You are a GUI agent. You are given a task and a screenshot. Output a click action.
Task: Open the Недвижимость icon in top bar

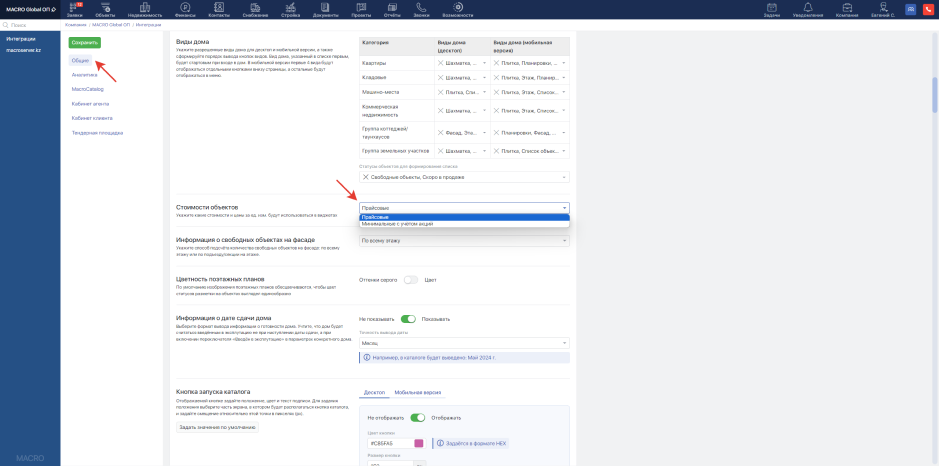[144, 9]
